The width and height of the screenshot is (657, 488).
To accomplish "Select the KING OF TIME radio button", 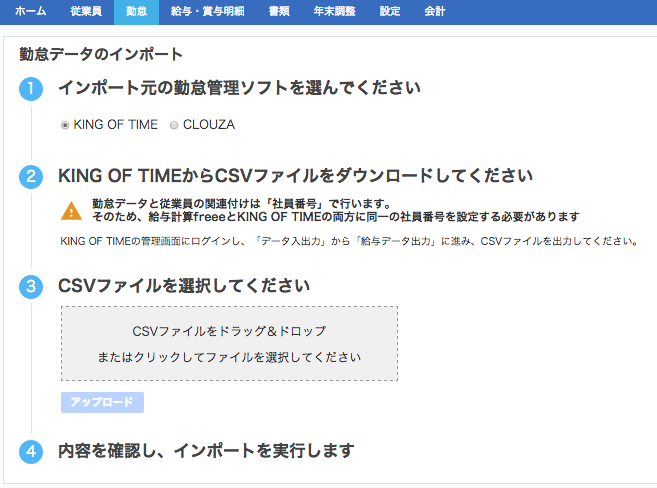I will [x=65, y=125].
